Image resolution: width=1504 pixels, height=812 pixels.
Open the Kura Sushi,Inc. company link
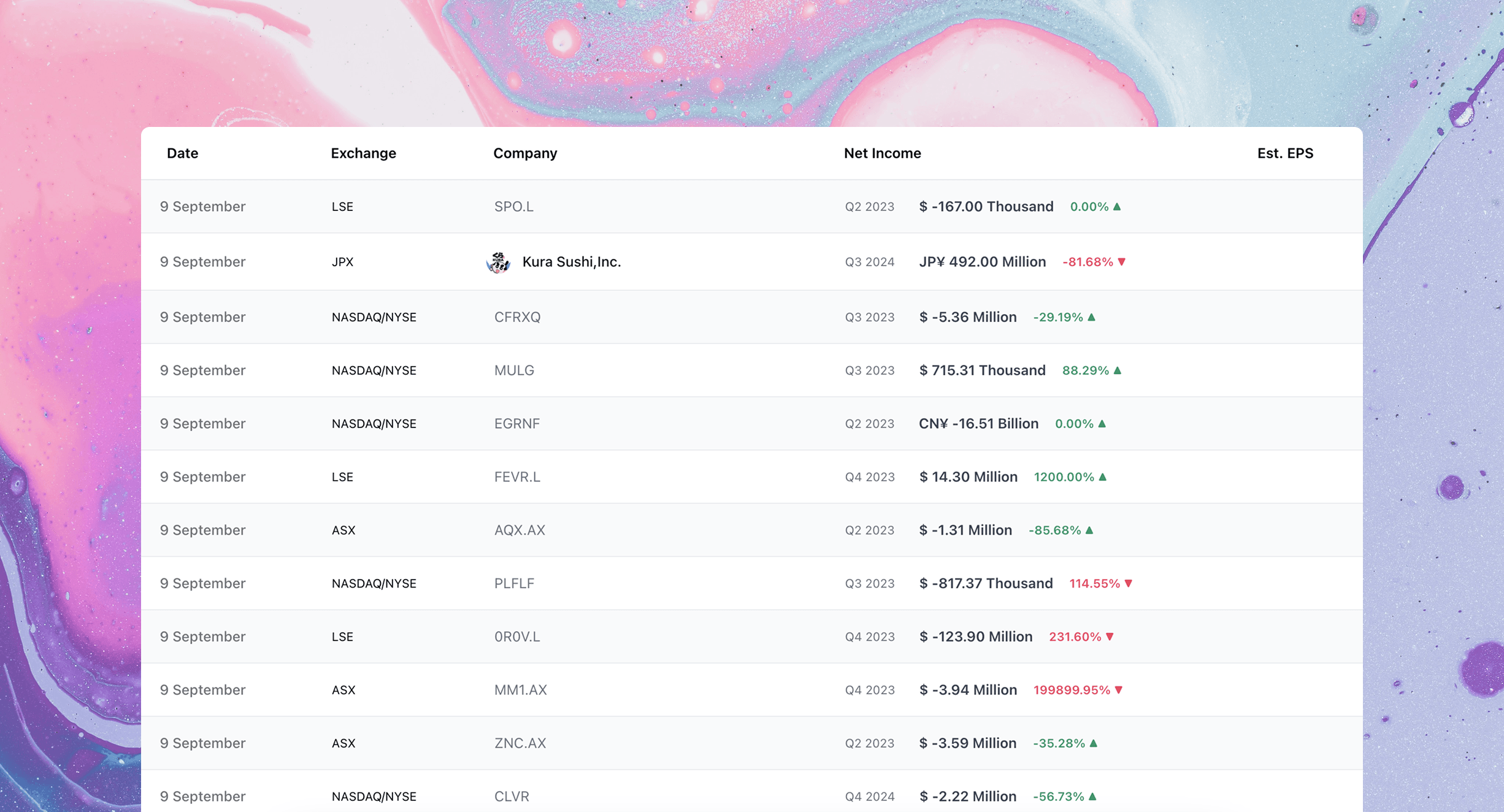click(571, 262)
